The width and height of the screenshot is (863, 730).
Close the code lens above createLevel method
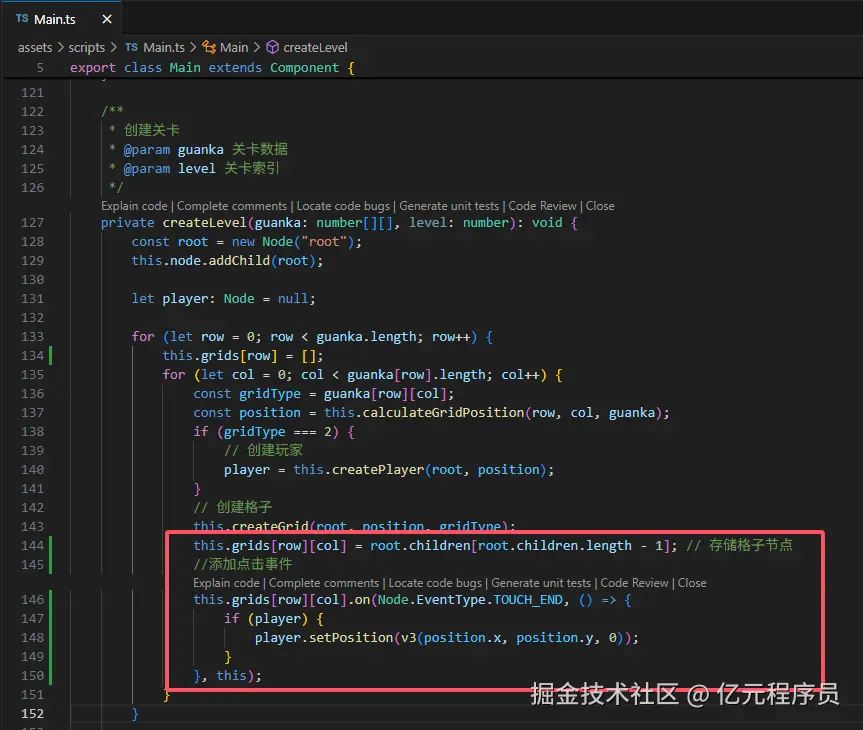pyautogui.click(x=600, y=206)
